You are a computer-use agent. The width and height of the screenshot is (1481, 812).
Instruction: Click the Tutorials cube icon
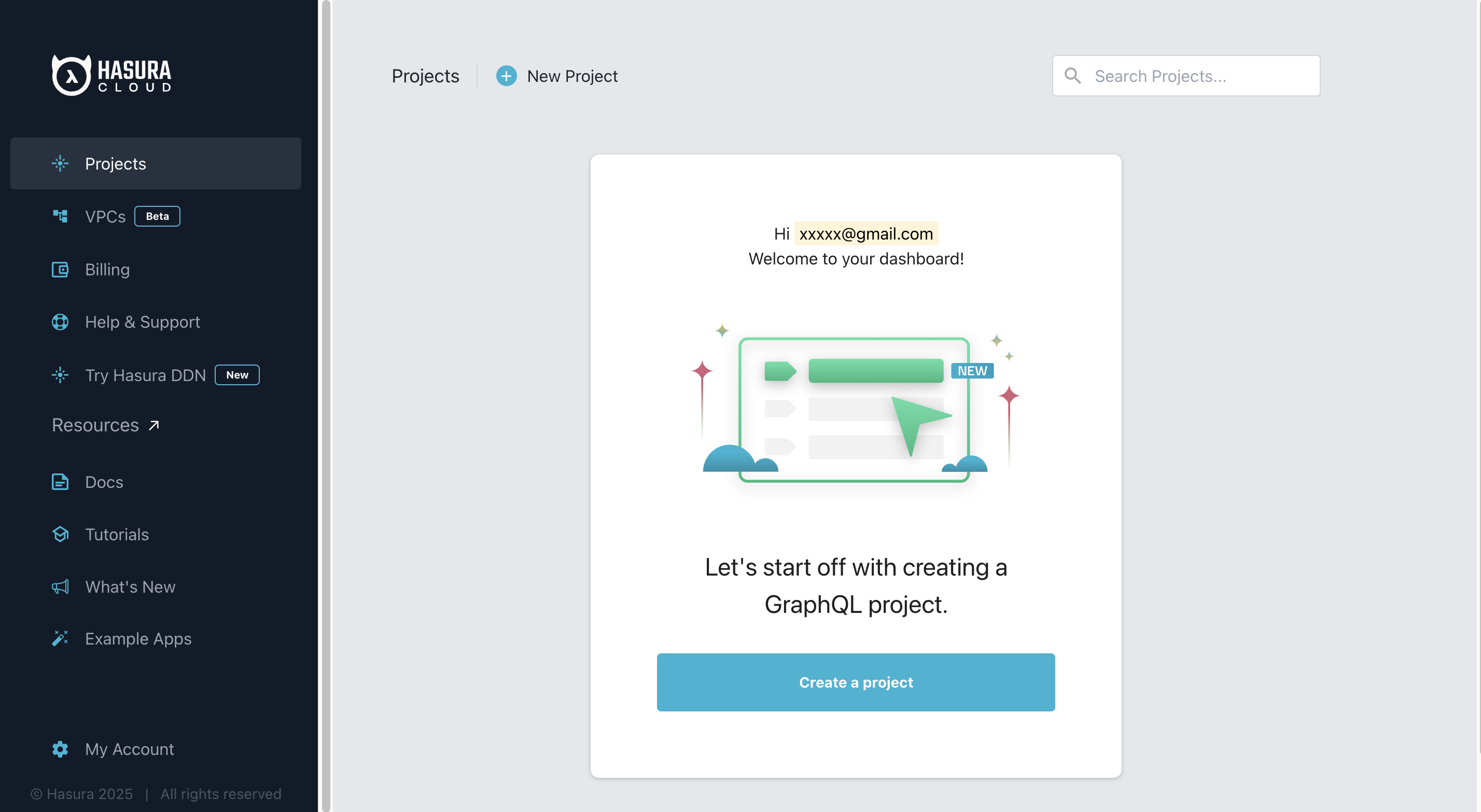point(60,534)
